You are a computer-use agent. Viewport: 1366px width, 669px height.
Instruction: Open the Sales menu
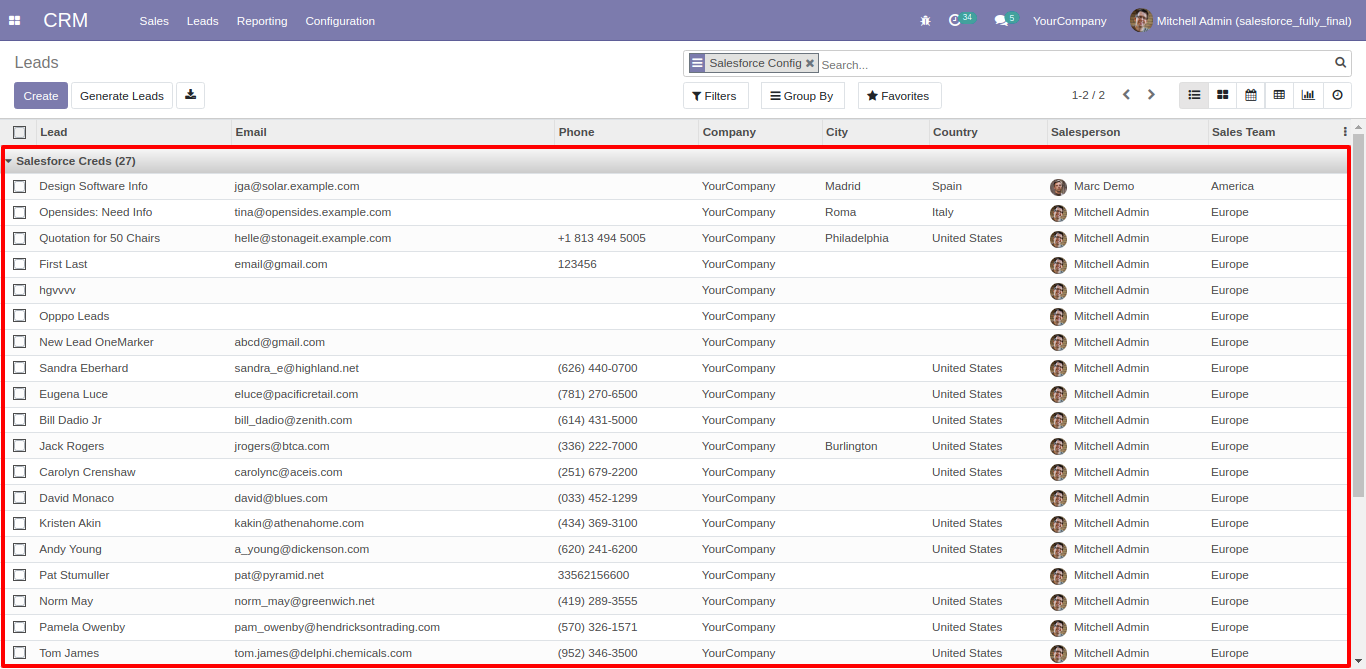point(154,21)
